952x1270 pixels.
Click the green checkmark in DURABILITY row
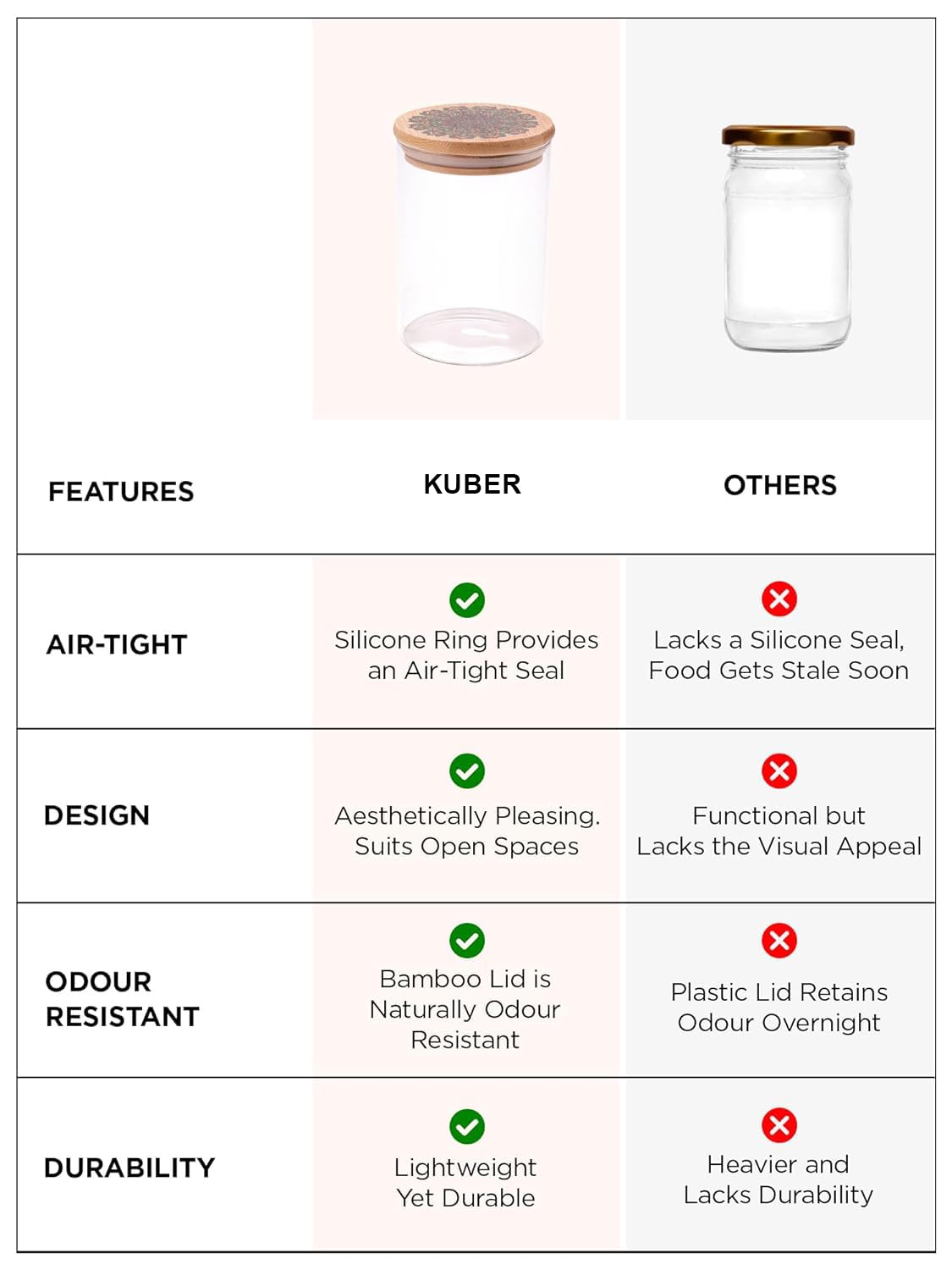click(467, 1127)
